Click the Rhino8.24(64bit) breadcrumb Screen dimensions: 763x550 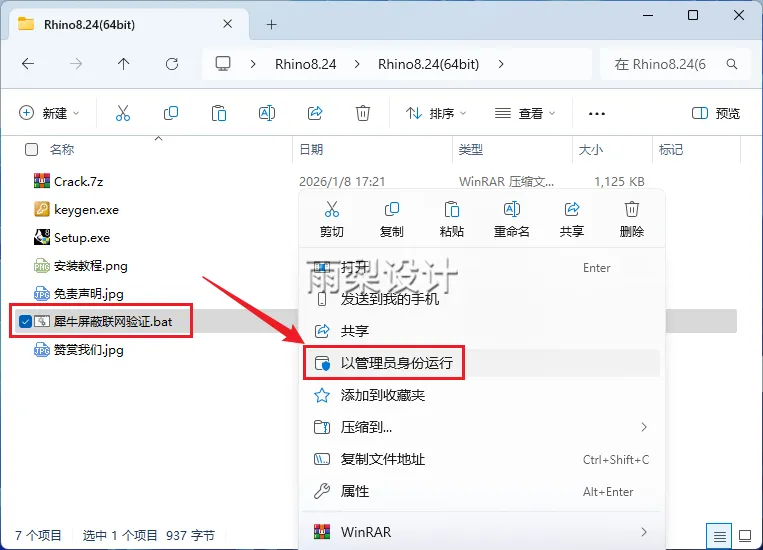pyautogui.click(x=429, y=64)
